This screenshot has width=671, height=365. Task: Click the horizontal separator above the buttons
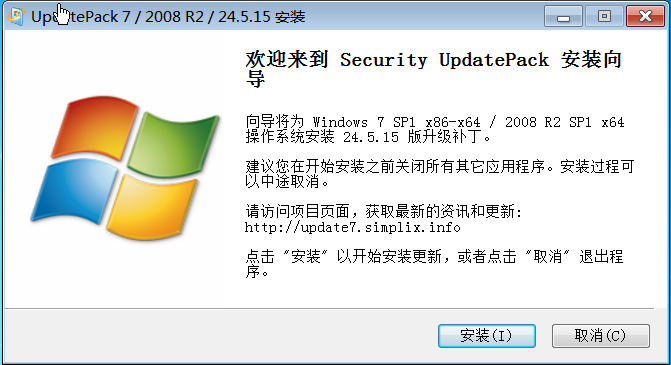330,308
